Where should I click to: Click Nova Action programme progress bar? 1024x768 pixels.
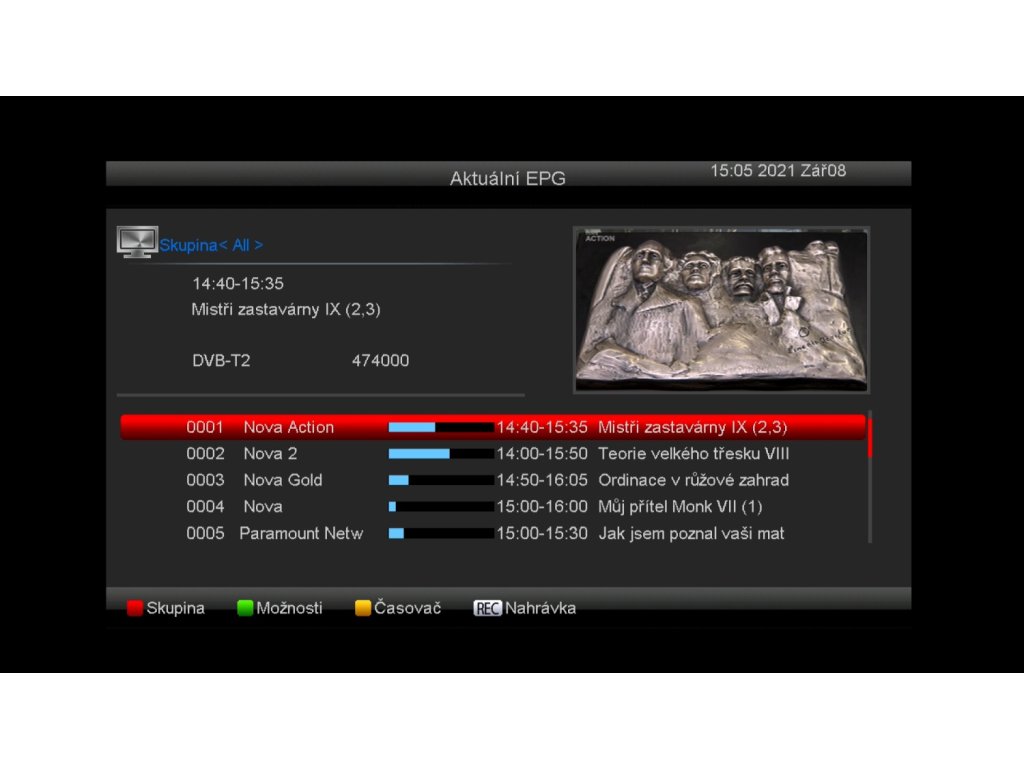(x=441, y=427)
